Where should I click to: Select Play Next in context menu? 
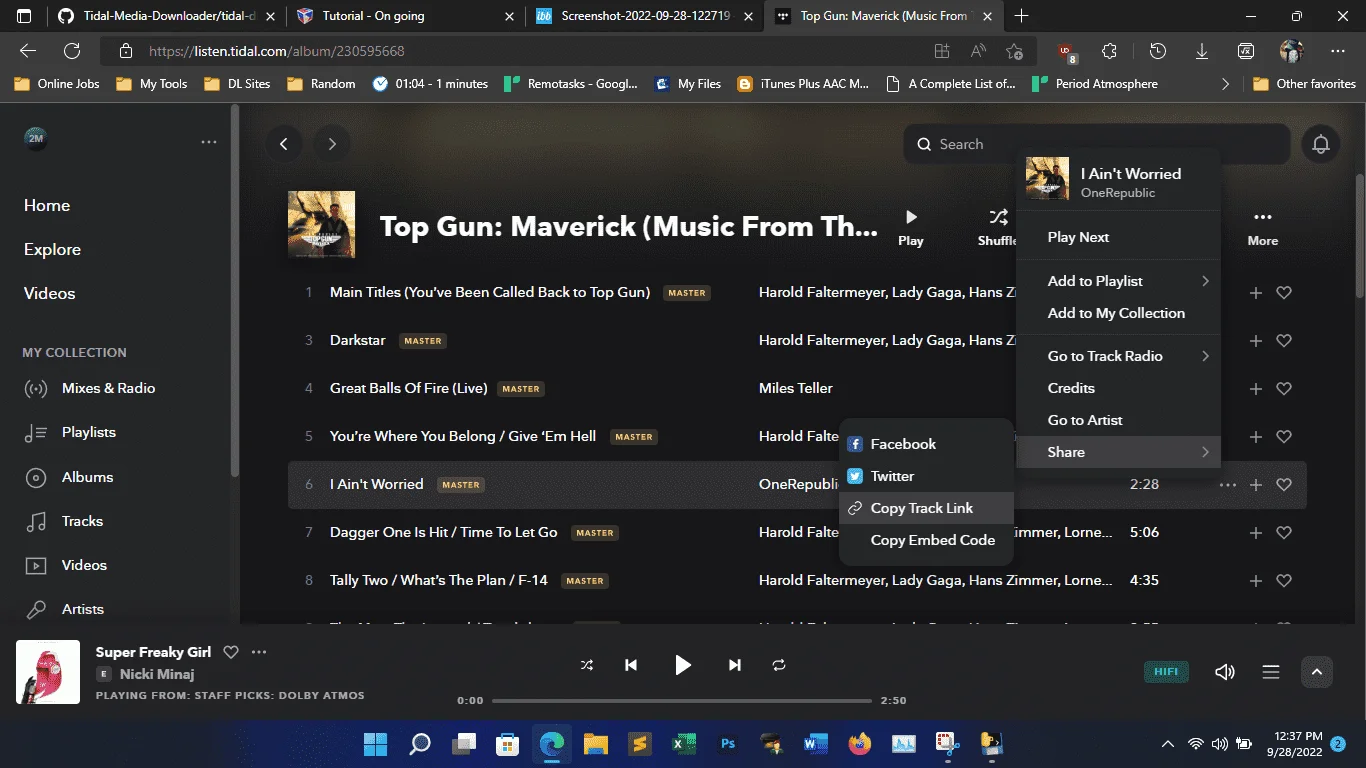click(x=1119, y=237)
